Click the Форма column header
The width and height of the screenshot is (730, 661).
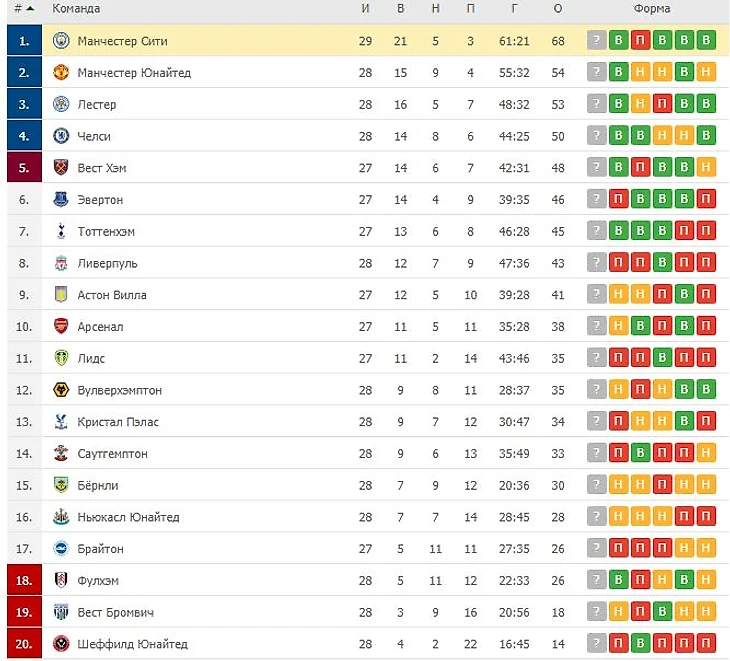(x=652, y=9)
